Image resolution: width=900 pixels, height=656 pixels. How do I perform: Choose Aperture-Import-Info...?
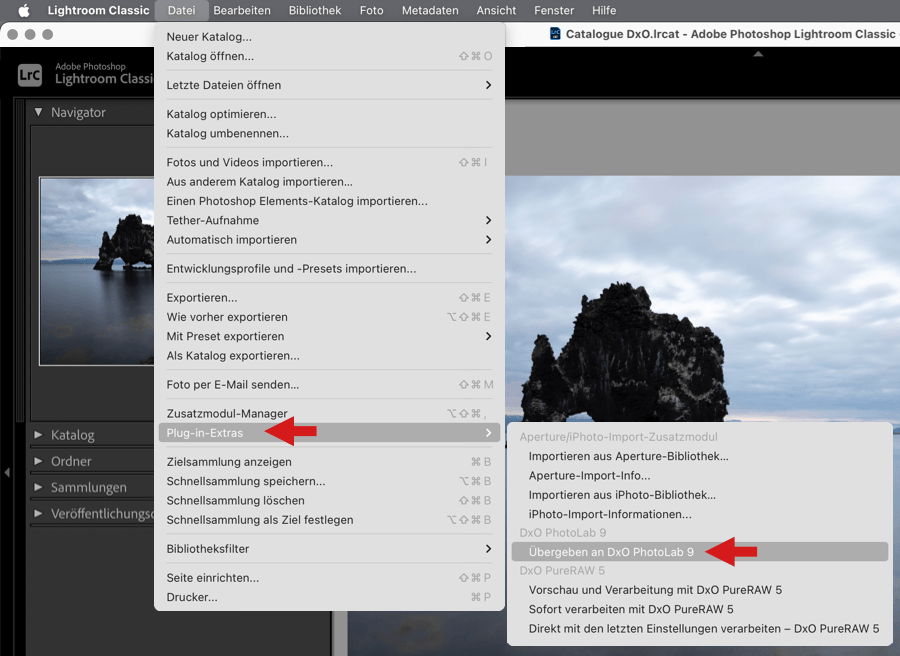click(700, 476)
